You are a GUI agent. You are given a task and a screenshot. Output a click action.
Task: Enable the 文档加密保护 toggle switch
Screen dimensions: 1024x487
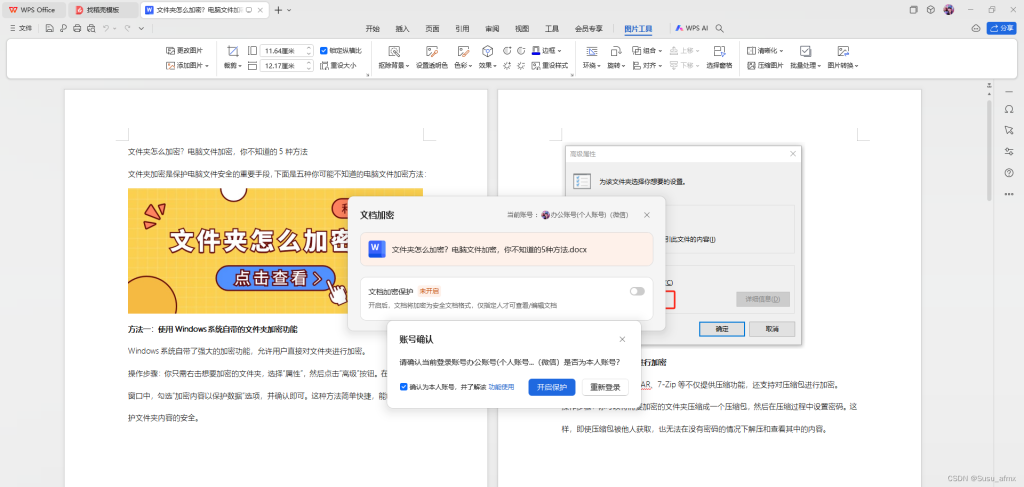[x=637, y=291]
